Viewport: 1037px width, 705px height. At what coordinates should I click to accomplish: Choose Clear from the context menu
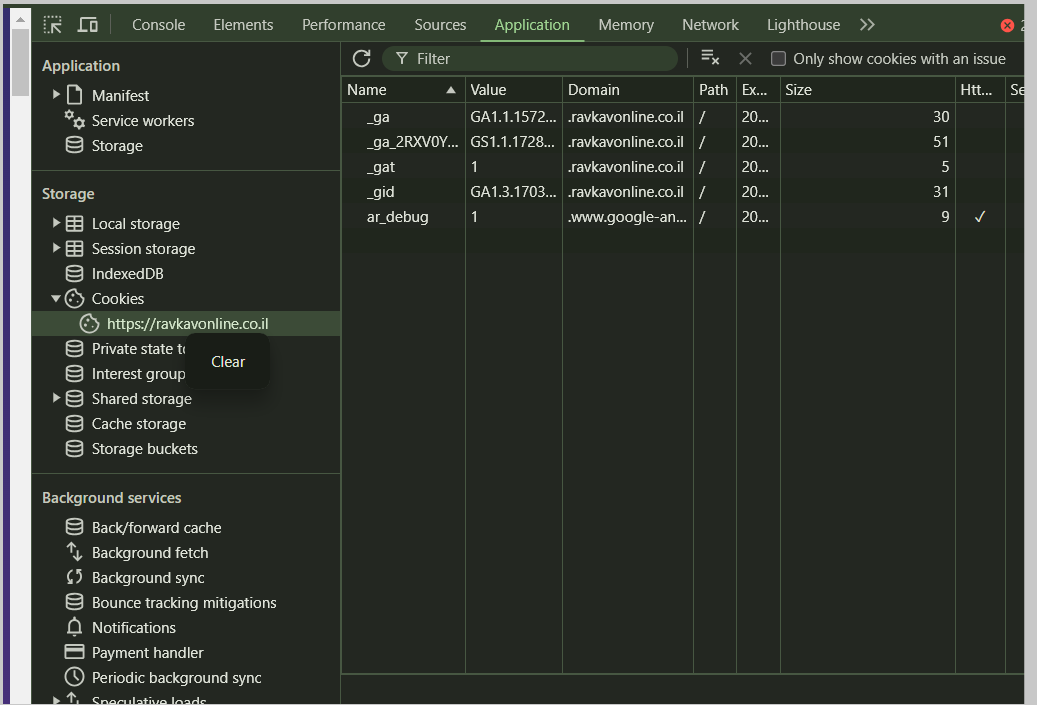228,362
